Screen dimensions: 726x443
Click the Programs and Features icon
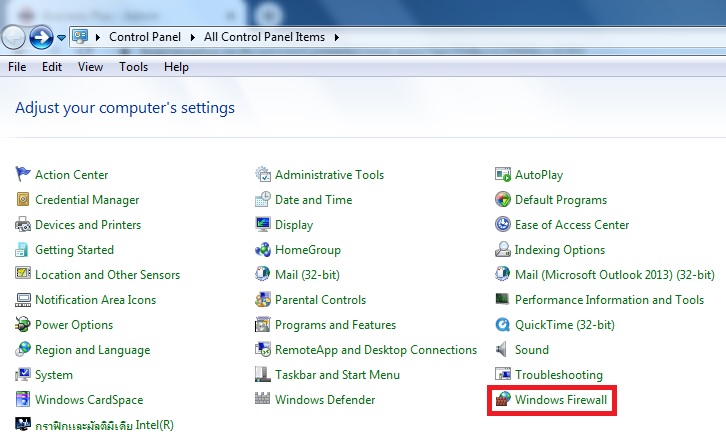[x=263, y=324]
